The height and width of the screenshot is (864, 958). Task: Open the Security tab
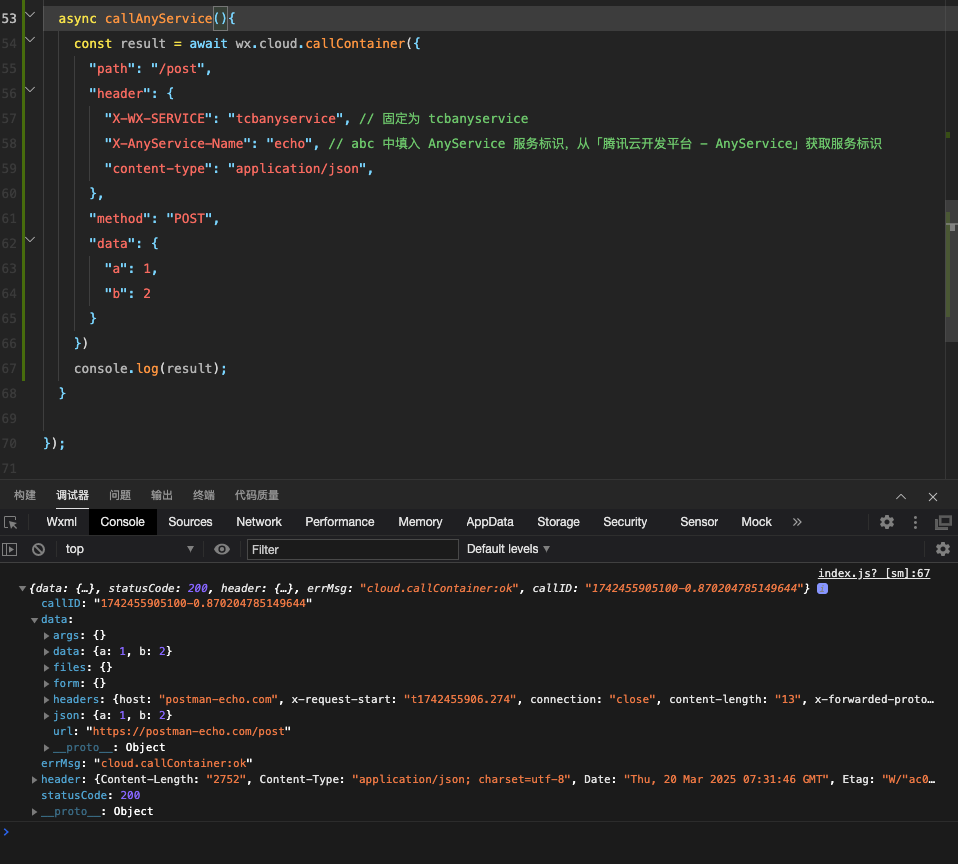pos(625,522)
